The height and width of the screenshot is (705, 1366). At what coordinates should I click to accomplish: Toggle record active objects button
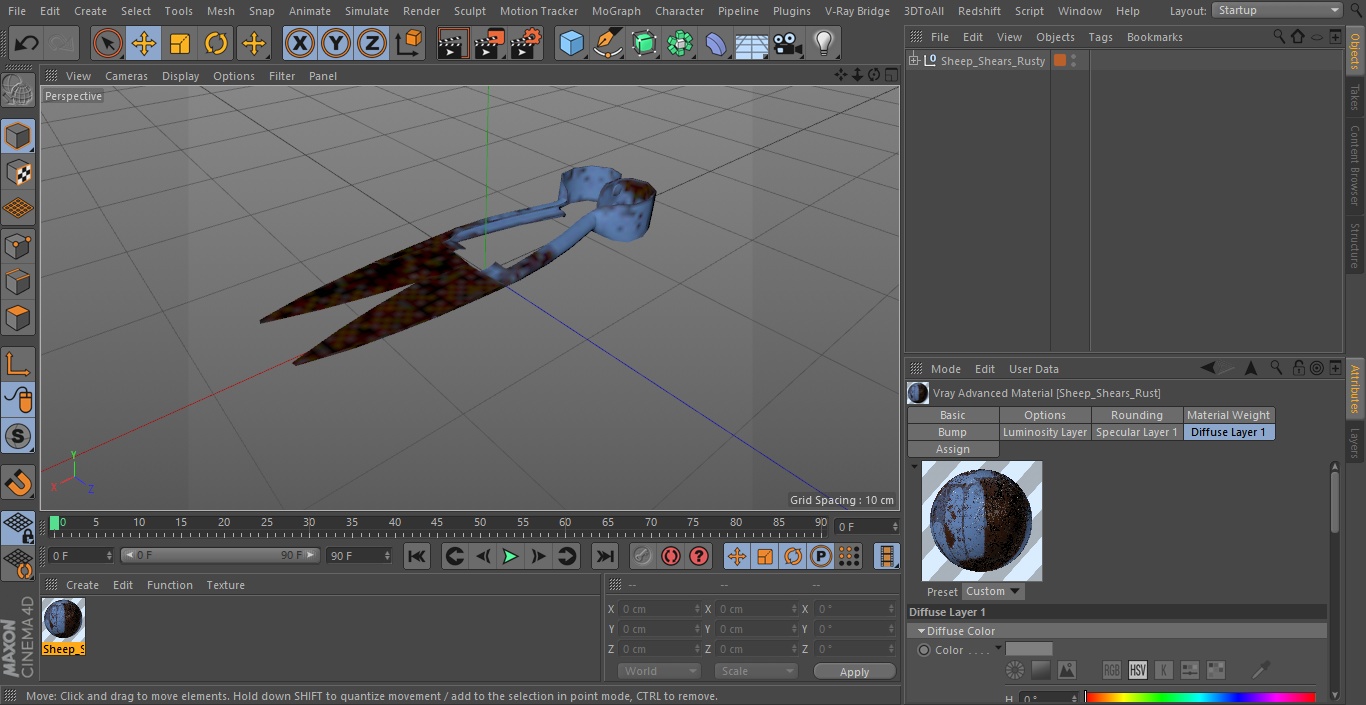(643, 556)
